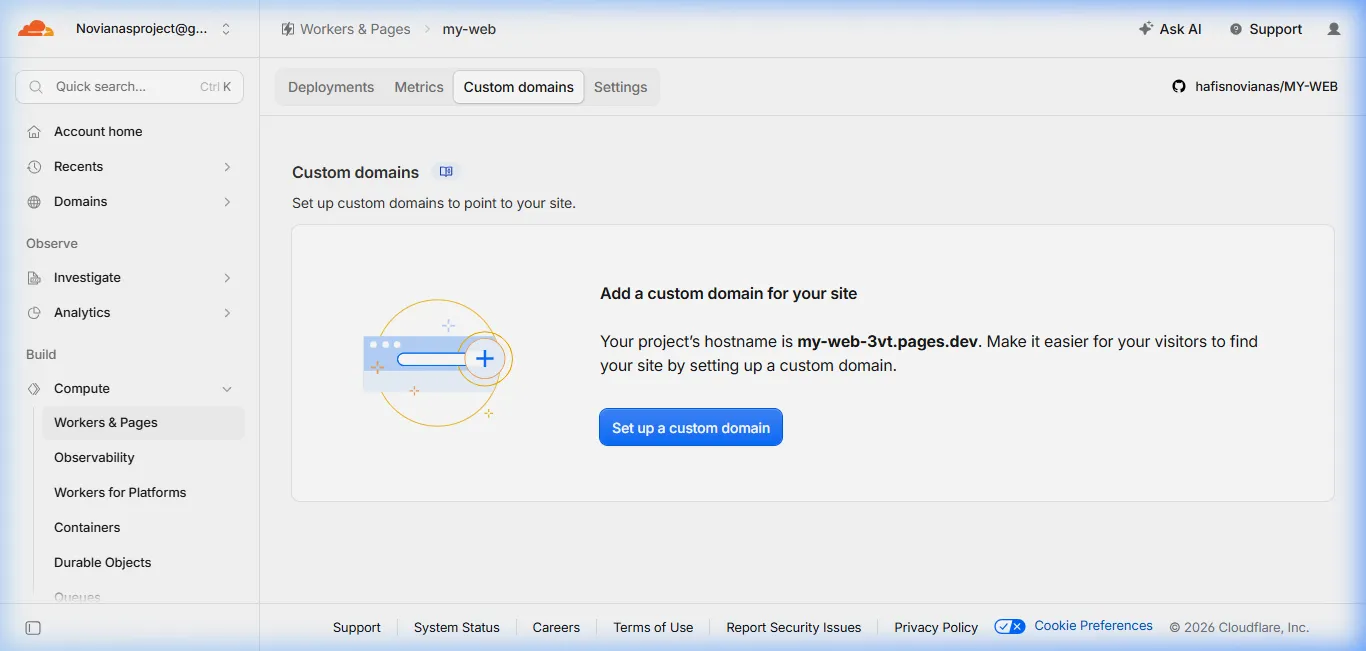The width and height of the screenshot is (1366, 651).
Task: Open the user profile icon
Action: tap(1334, 29)
